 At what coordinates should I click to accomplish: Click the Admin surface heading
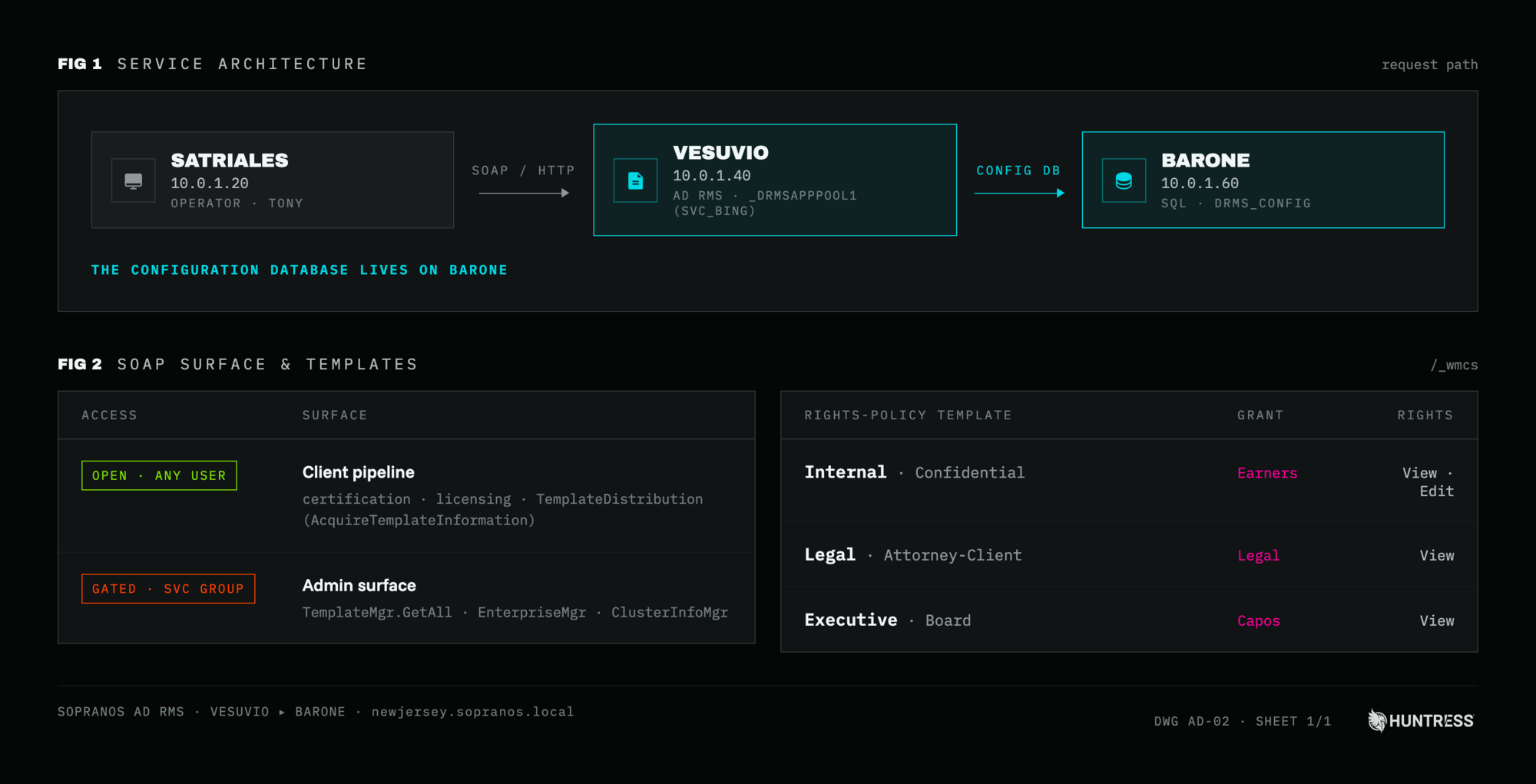359,585
